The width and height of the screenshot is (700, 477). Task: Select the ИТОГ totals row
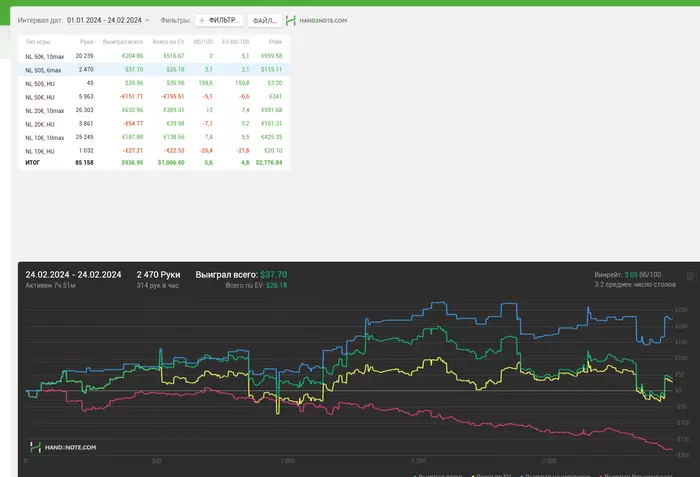point(154,163)
